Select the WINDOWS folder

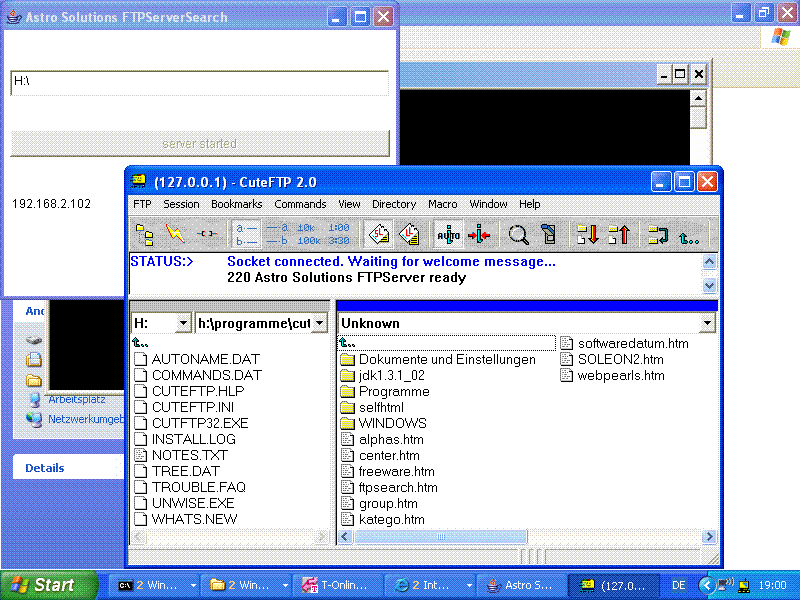[x=384, y=423]
